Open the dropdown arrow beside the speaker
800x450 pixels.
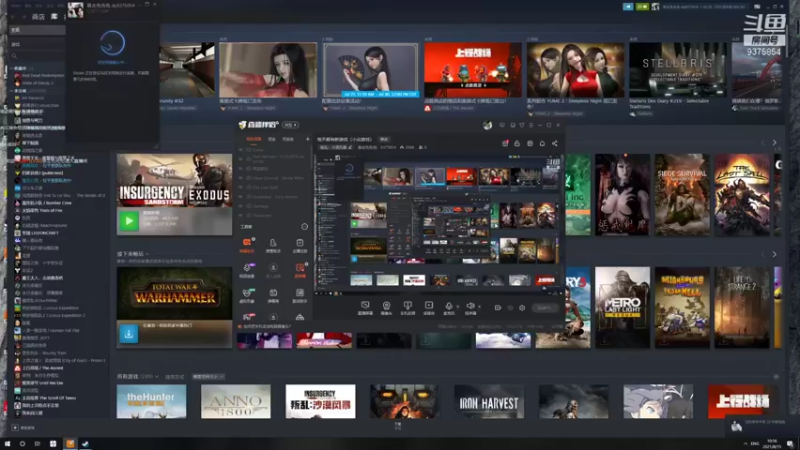(479, 307)
